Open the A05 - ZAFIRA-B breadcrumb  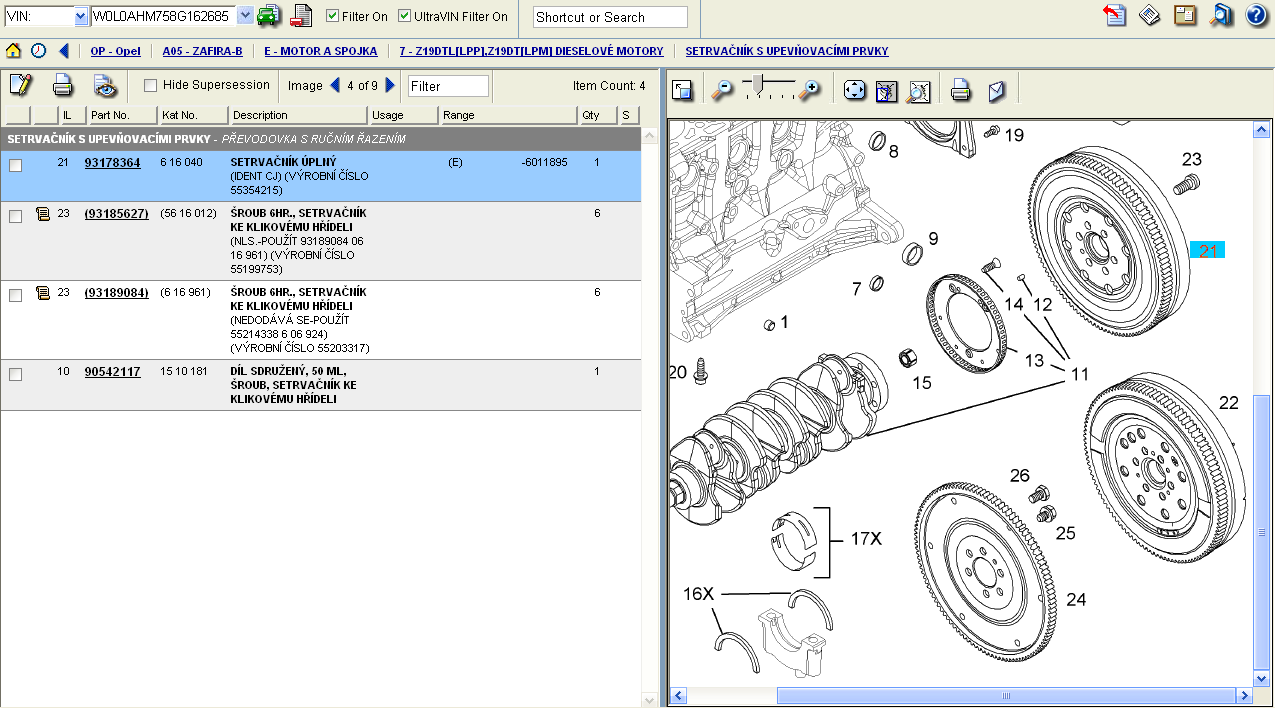pyautogui.click(x=202, y=51)
